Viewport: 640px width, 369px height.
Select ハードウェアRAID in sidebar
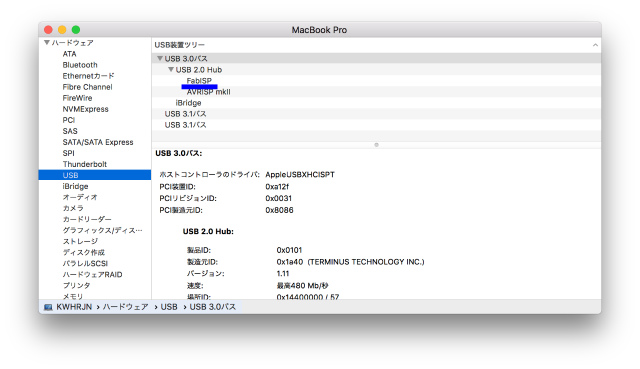(x=92, y=274)
